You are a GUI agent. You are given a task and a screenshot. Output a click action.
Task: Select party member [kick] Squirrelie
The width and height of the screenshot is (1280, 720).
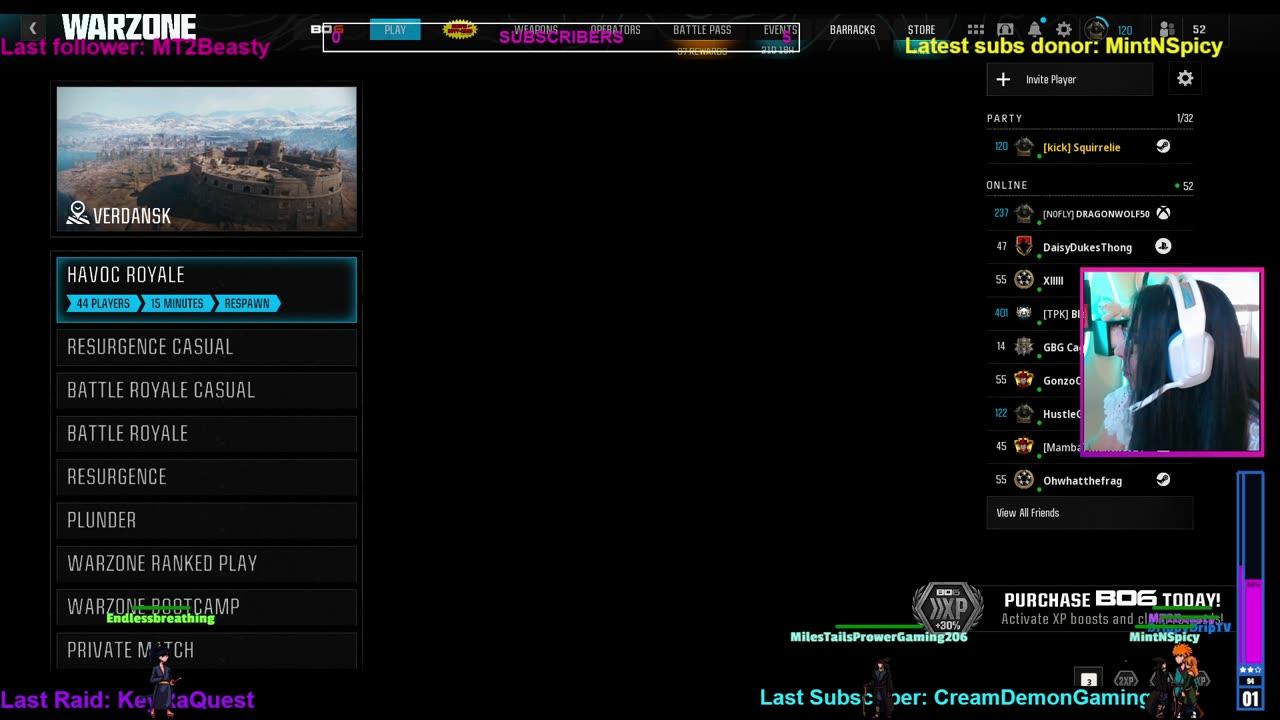[1089, 147]
